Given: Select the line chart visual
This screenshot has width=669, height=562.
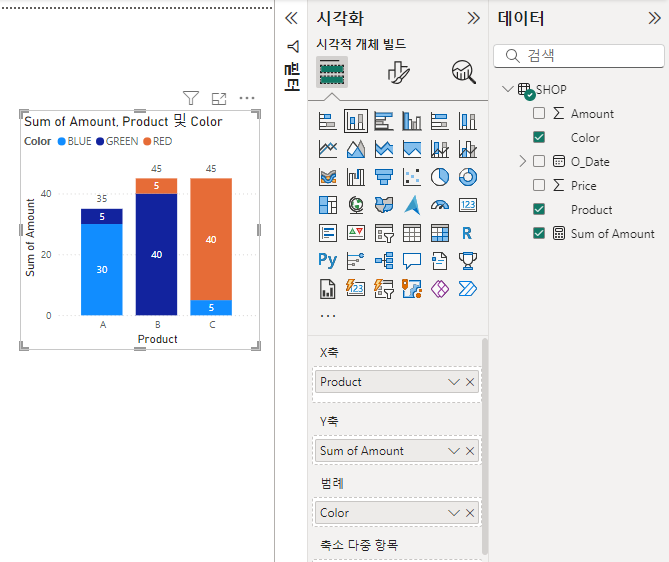Looking at the screenshot, I should pos(328,149).
